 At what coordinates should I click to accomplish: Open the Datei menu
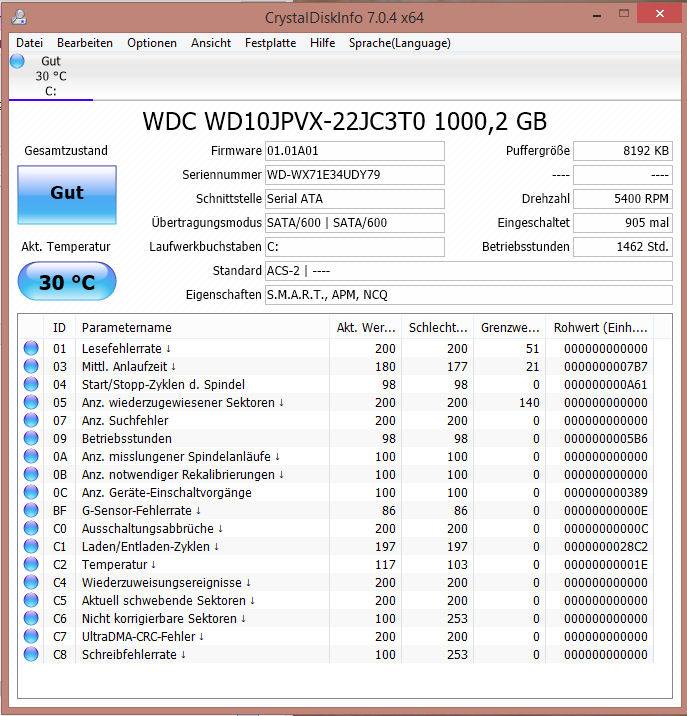point(29,43)
